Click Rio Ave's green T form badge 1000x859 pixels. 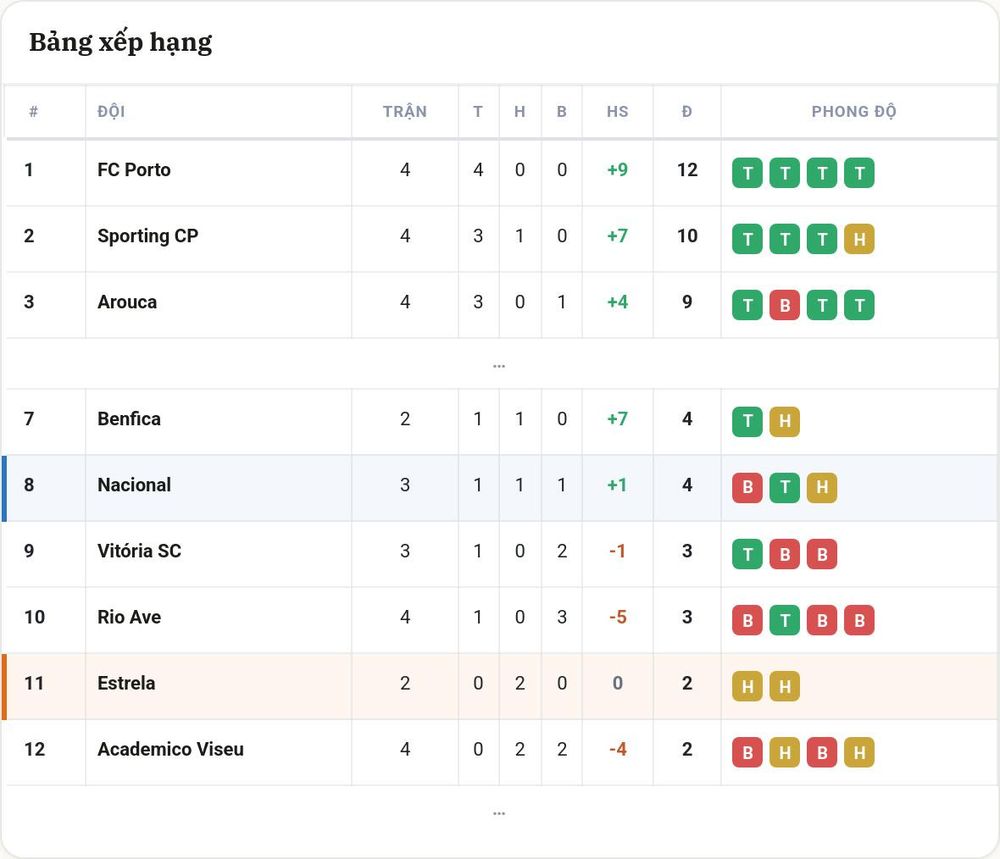tap(784, 620)
